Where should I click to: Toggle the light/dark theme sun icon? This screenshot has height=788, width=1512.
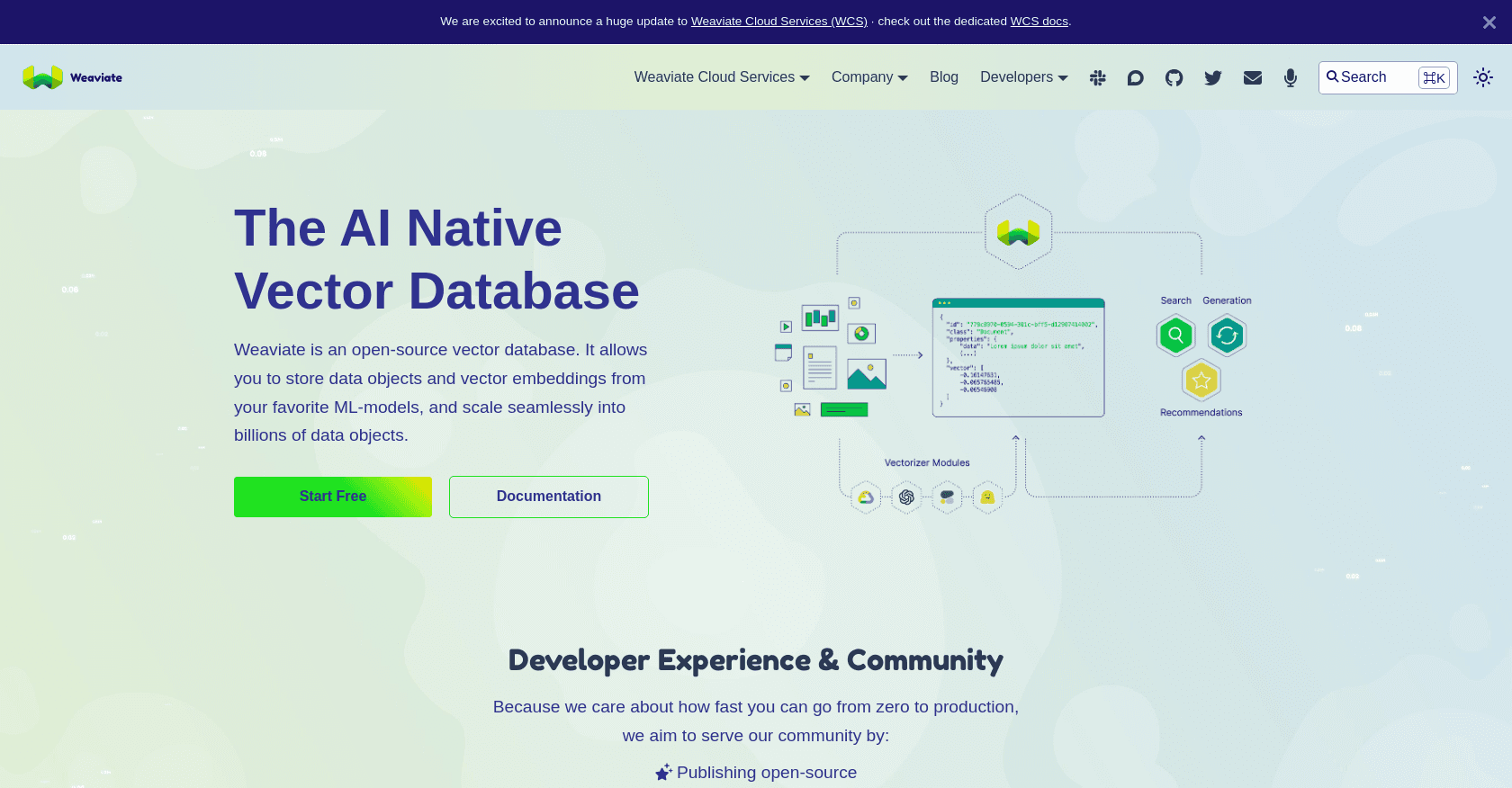pos(1482,77)
